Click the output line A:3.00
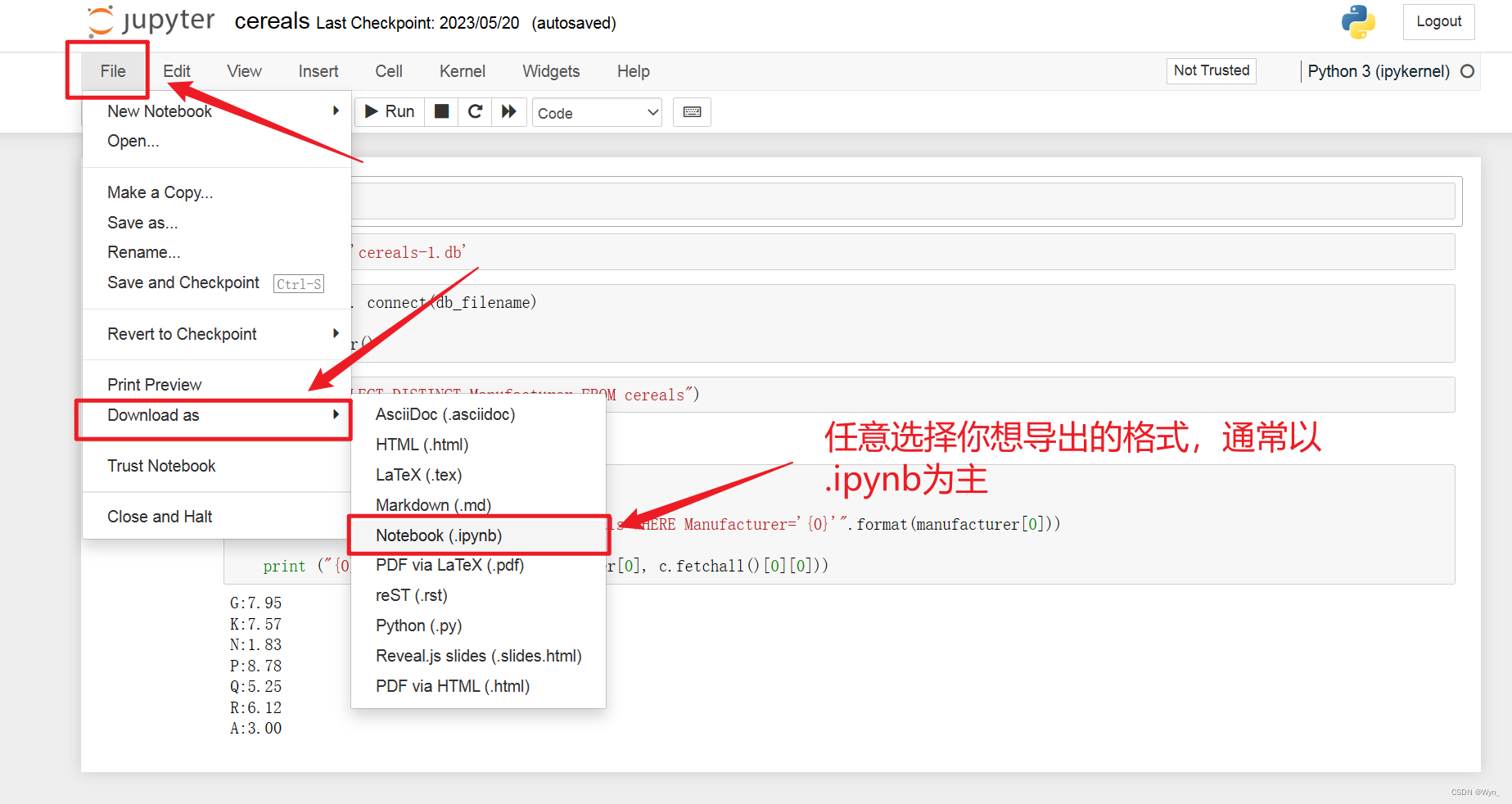Screen dimensions: 1512x804 255,729
